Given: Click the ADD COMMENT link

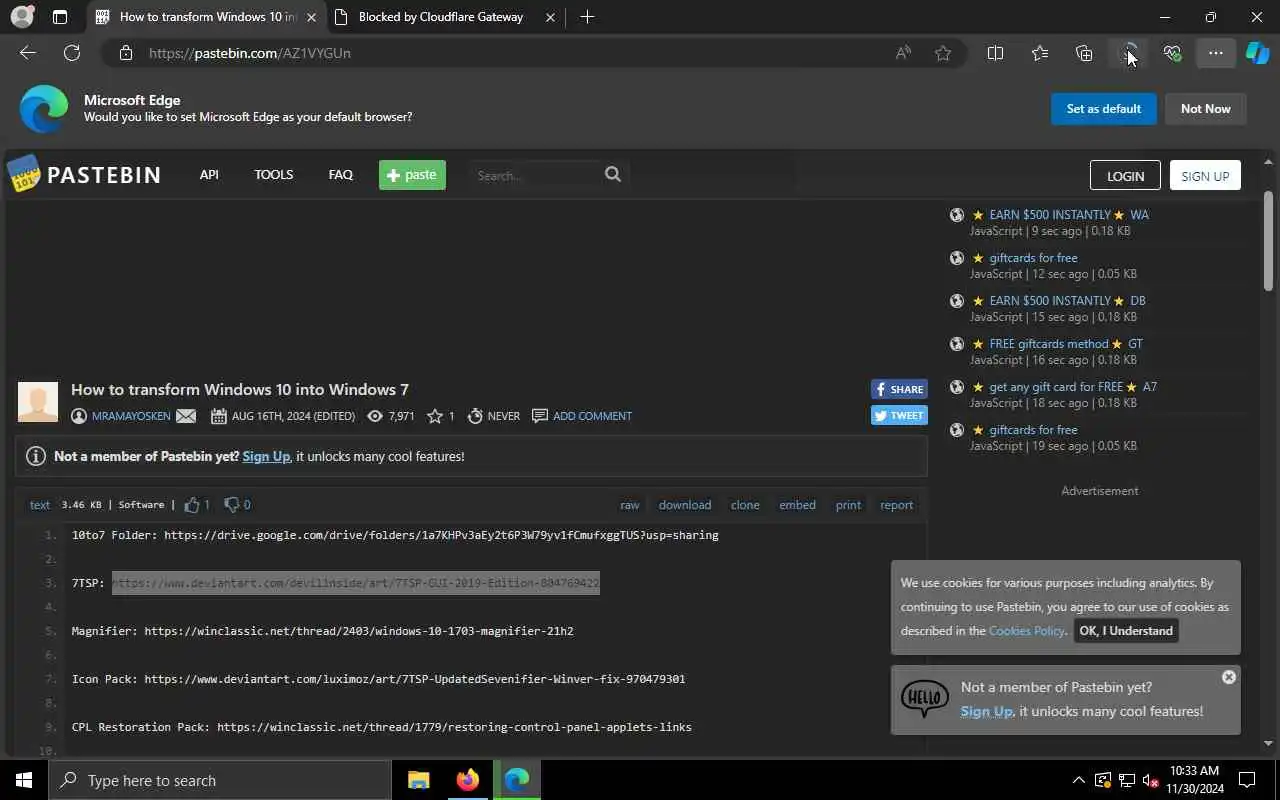Looking at the screenshot, I should pyautogui.click(x=592, y=416).
